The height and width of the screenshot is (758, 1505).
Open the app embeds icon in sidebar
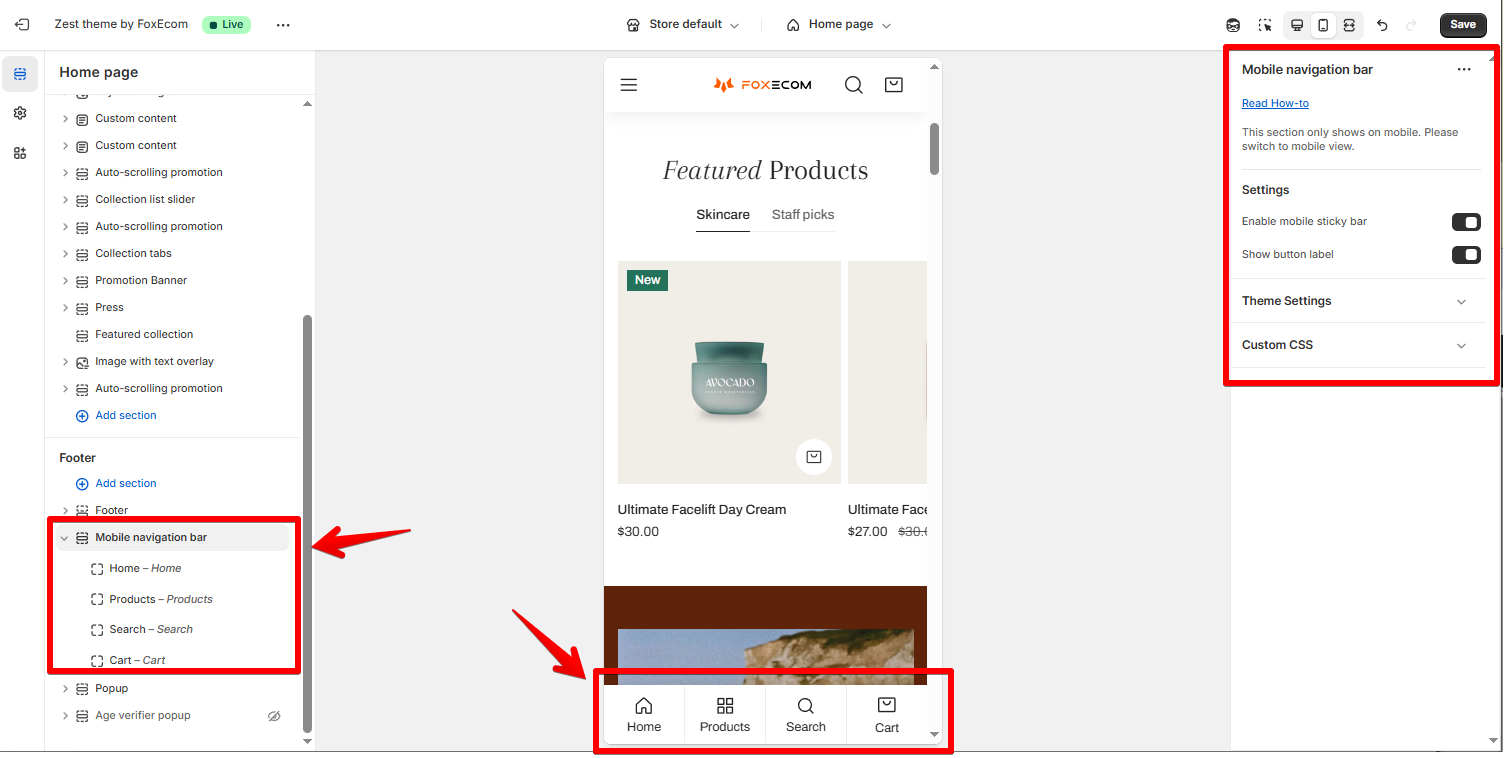(20, 153)
